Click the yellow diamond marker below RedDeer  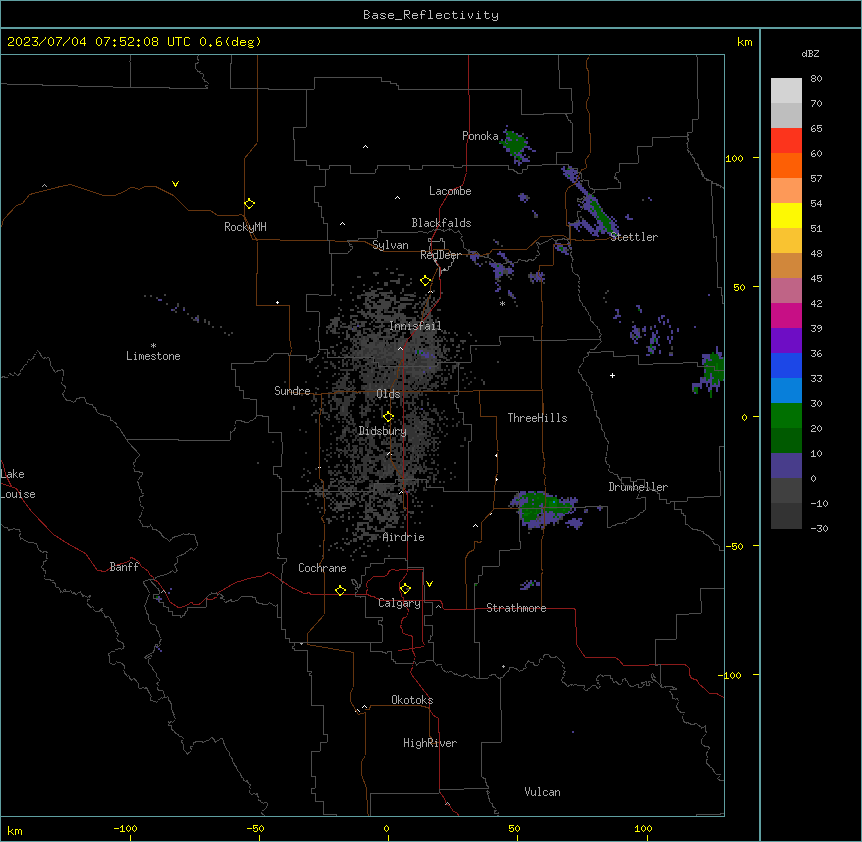426,281
